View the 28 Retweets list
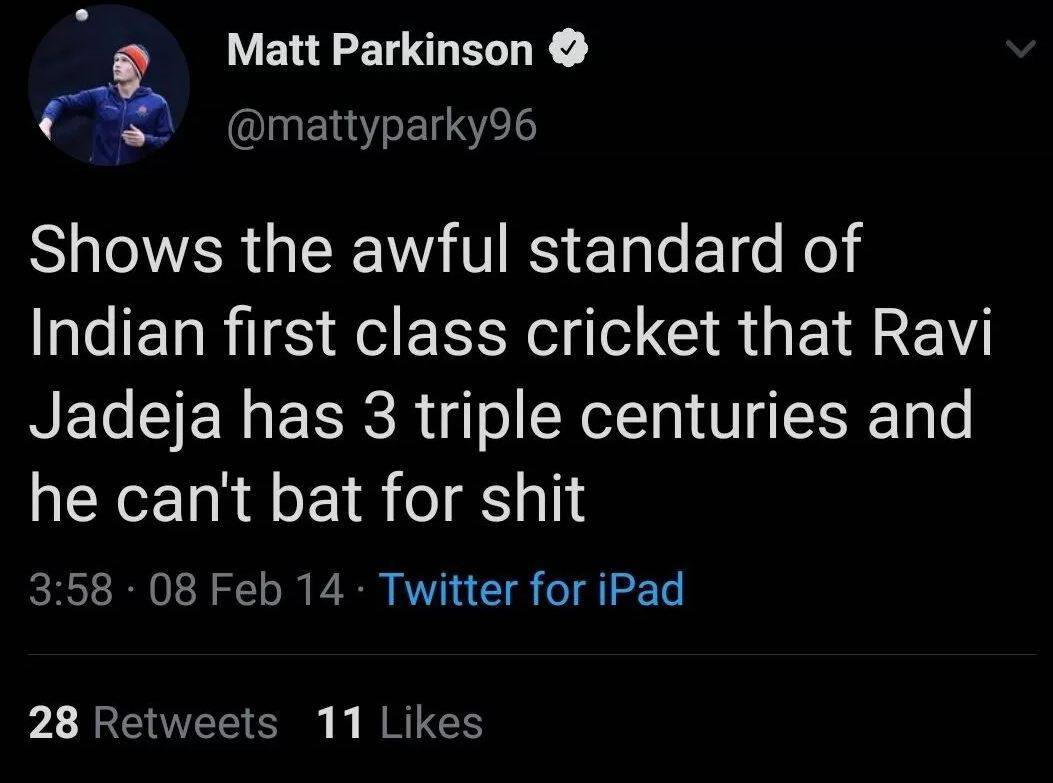The width and height of the screenshot is (1053, 783). (x=153, y=722)
